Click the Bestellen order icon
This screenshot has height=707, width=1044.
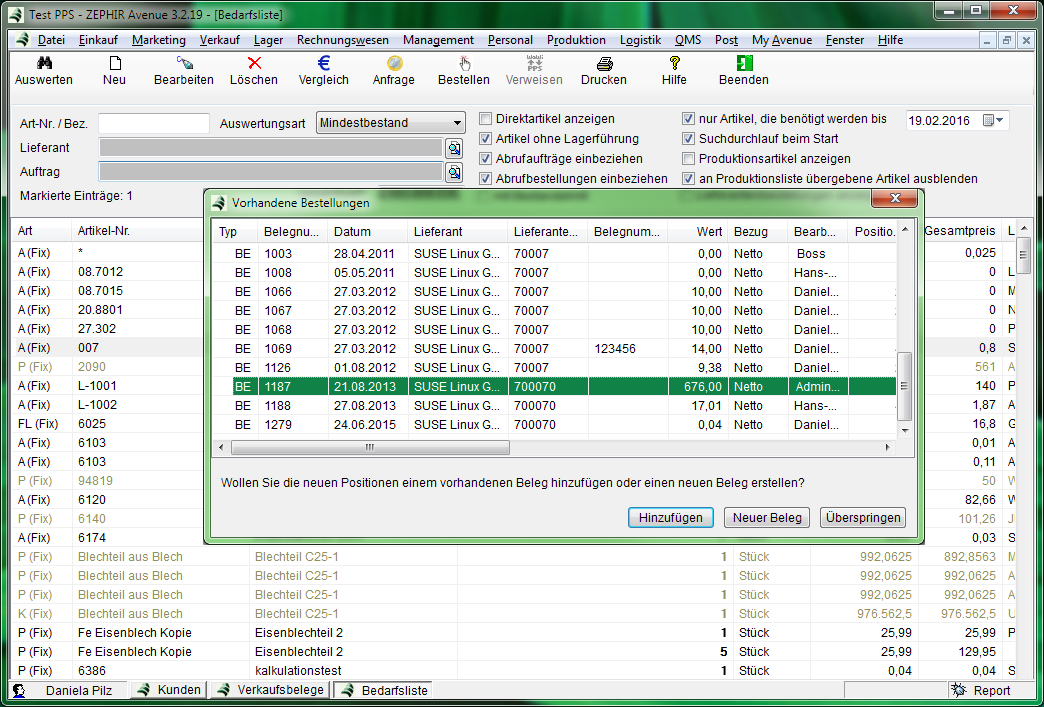click(x=464, y=63)
